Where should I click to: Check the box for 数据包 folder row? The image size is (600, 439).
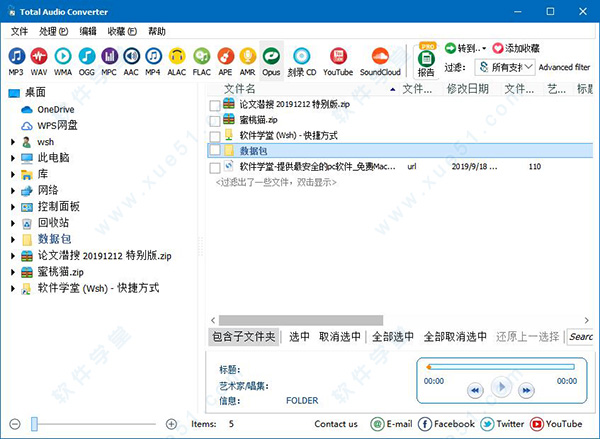click(215, 150)
